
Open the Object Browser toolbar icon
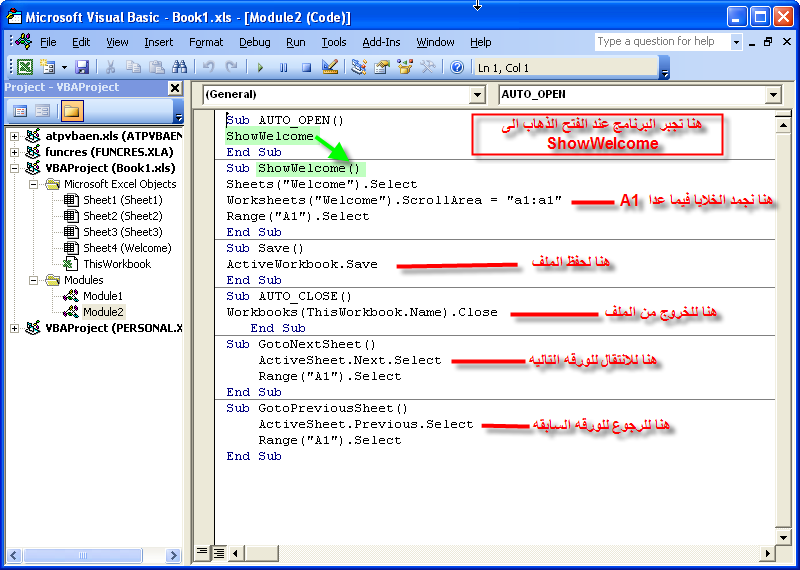(405, 67)
